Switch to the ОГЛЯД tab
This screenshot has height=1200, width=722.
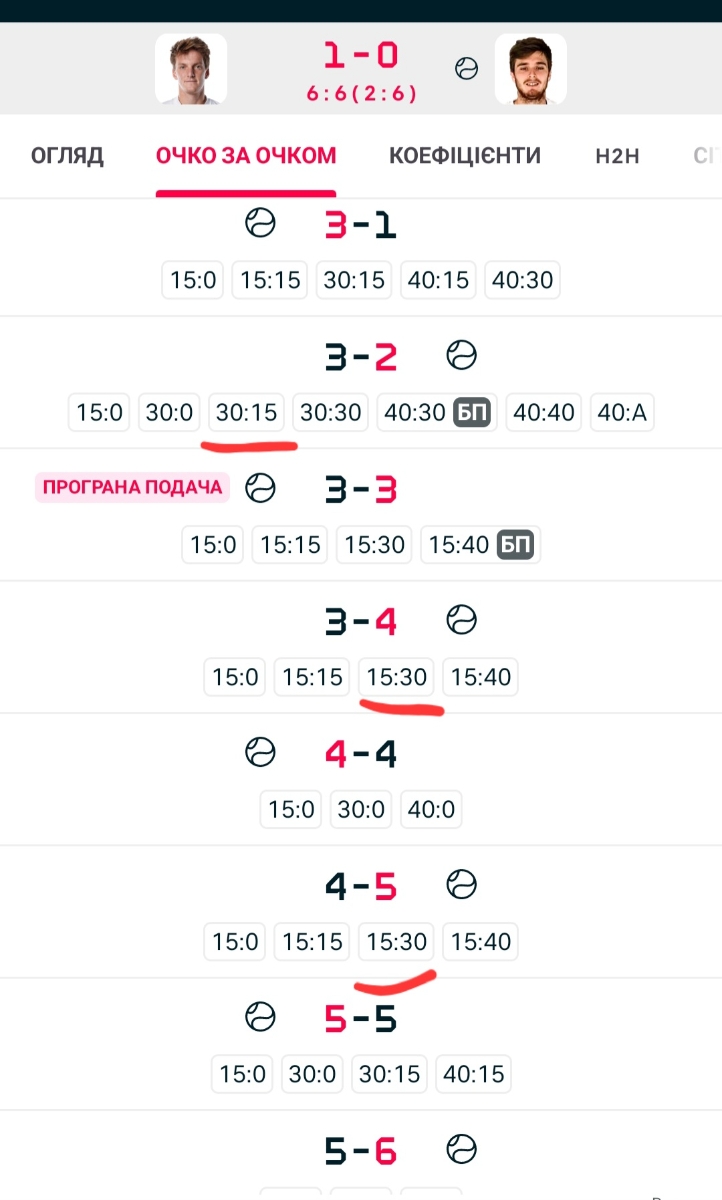coord(67,156)
